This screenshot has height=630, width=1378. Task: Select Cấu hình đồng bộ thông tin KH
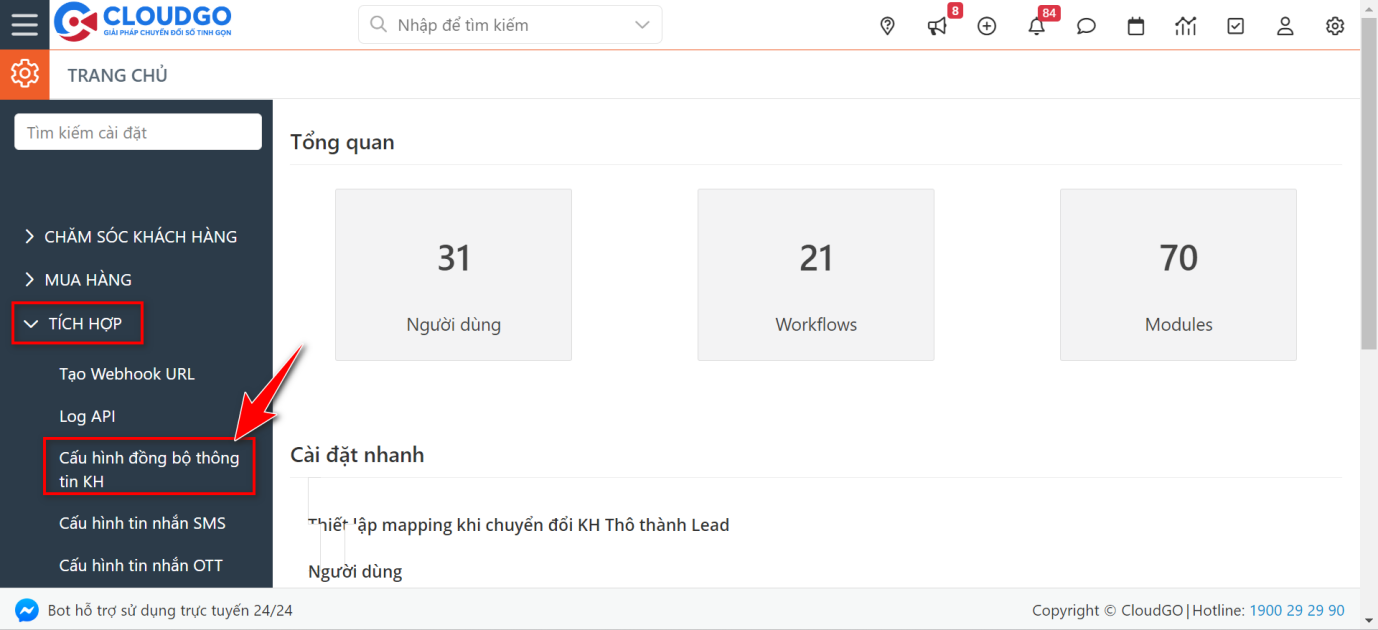149,469
